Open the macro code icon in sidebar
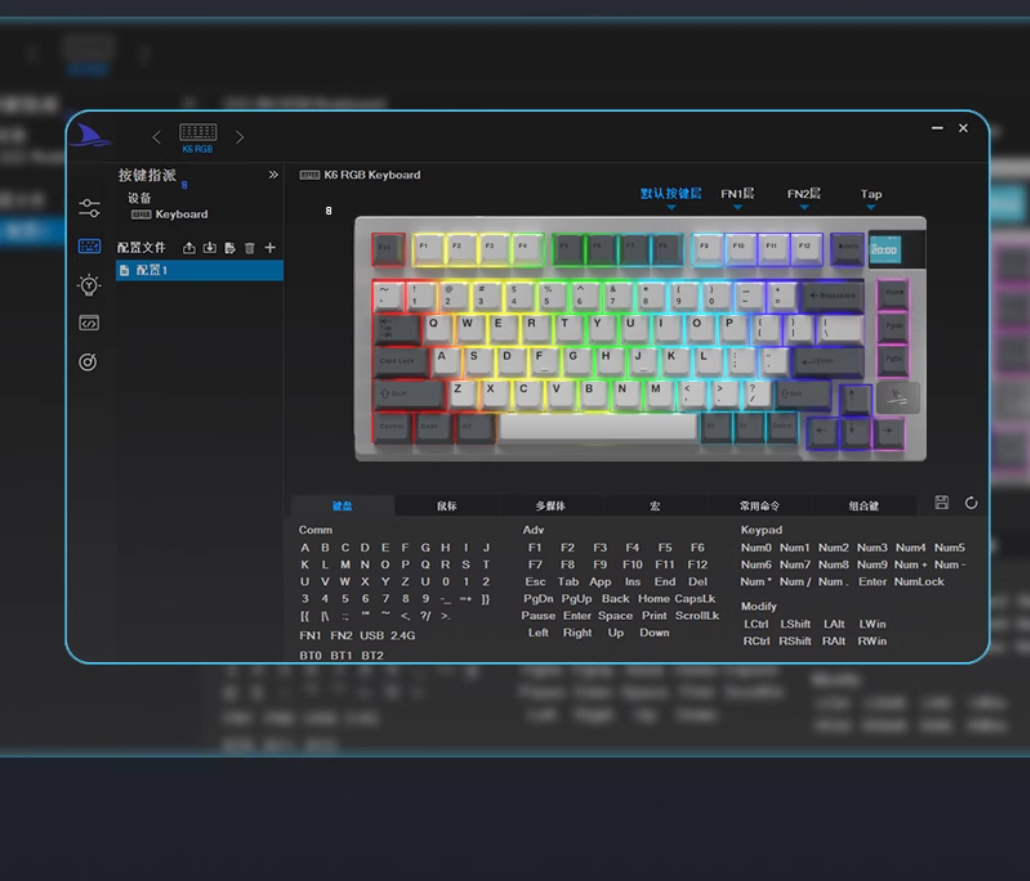 (89, 323)
